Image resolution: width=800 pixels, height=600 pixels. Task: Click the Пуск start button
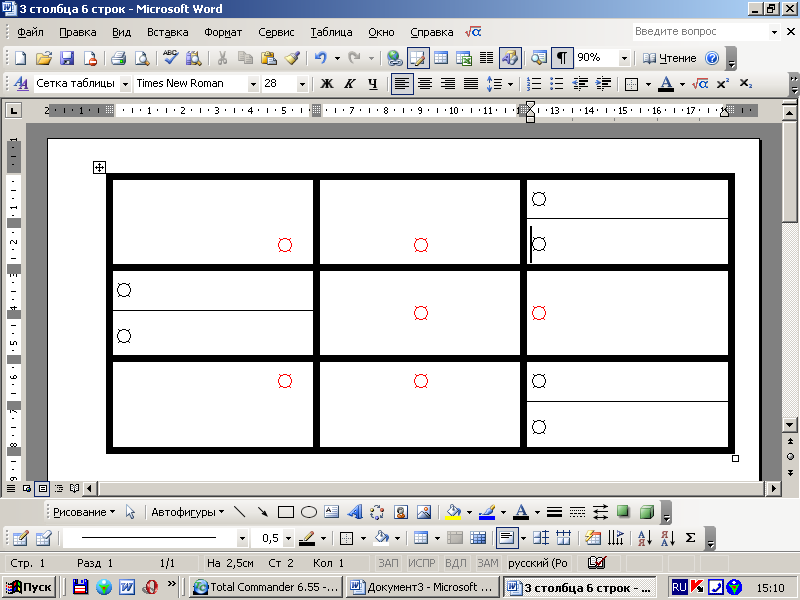tap(29, 587)
